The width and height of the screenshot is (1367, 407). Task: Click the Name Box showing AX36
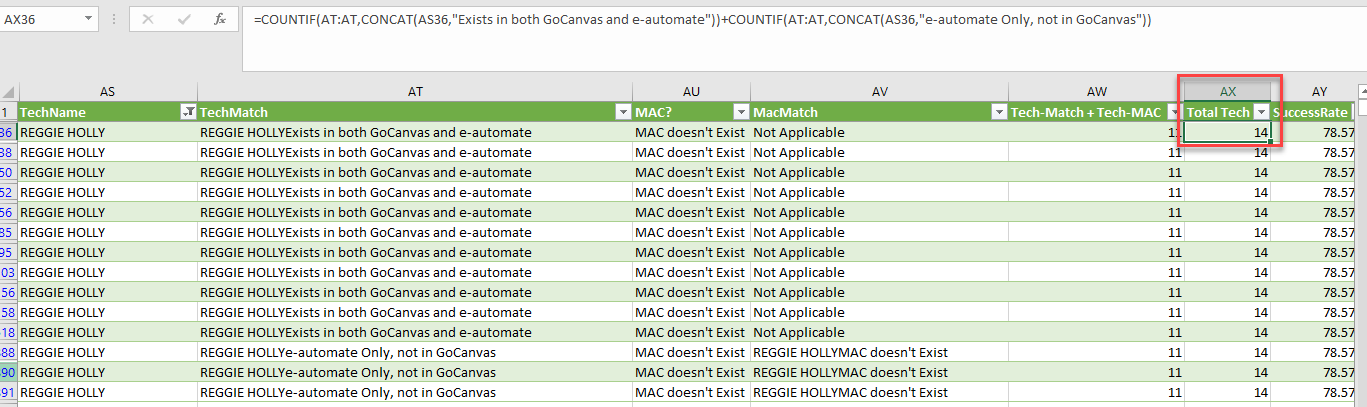(41, 19)
